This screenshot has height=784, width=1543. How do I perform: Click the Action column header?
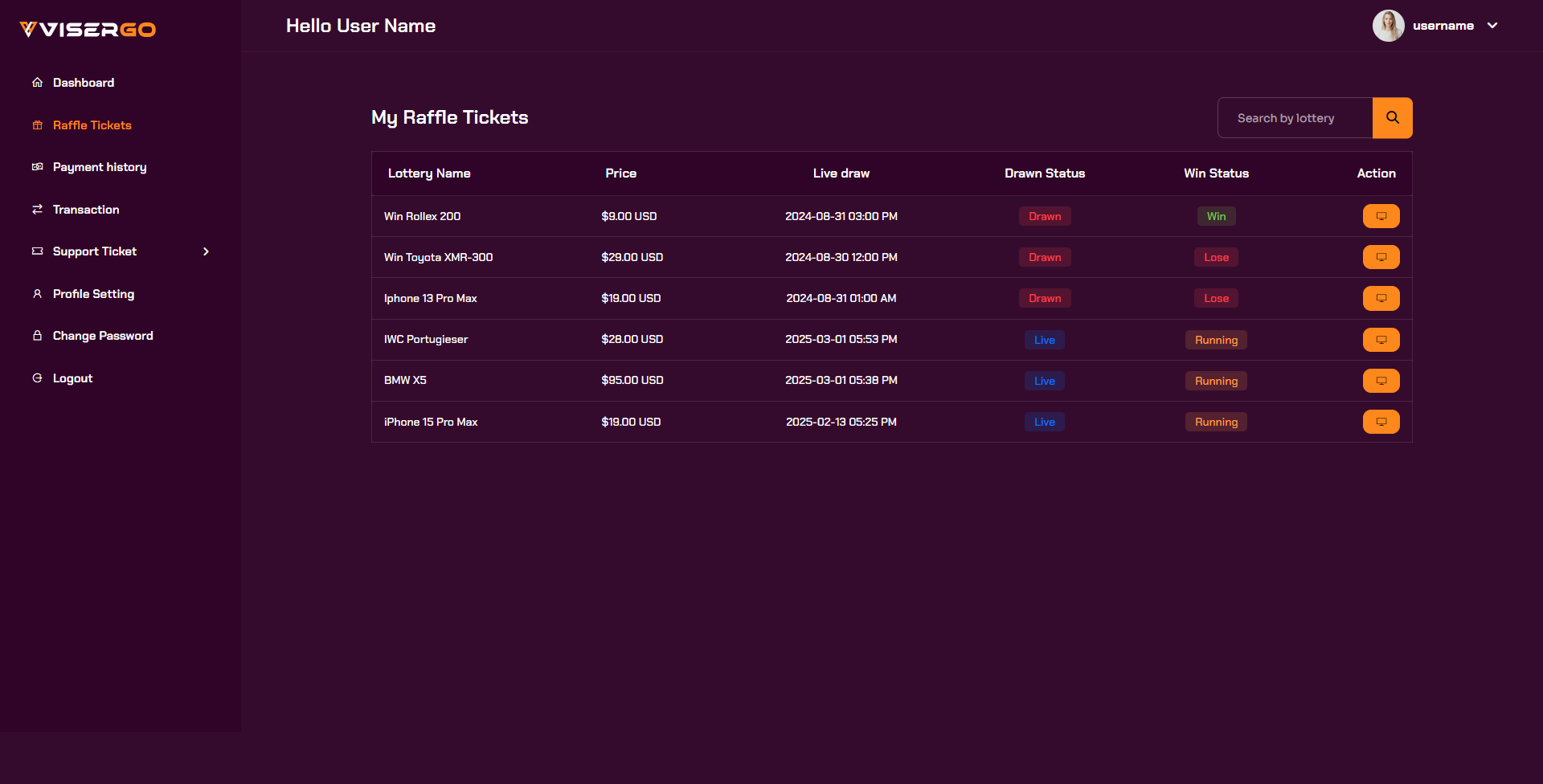[x=1377, y=174]
